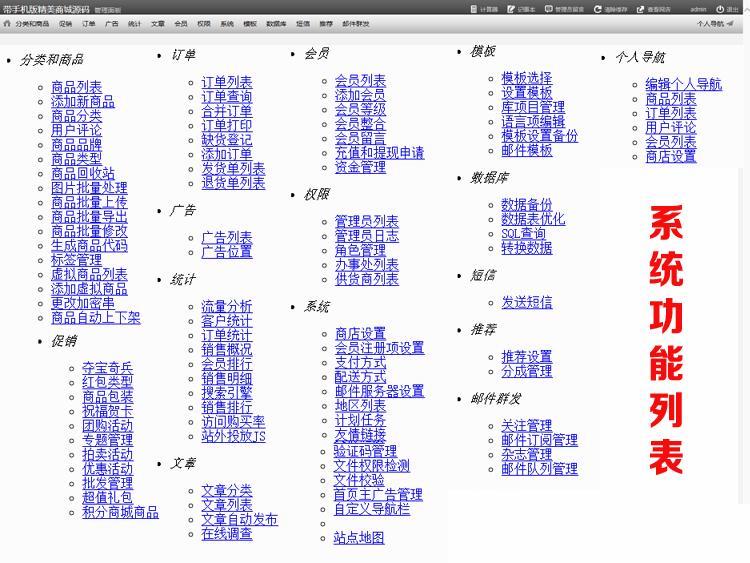Open the 广告位置 link

[227, 252]
